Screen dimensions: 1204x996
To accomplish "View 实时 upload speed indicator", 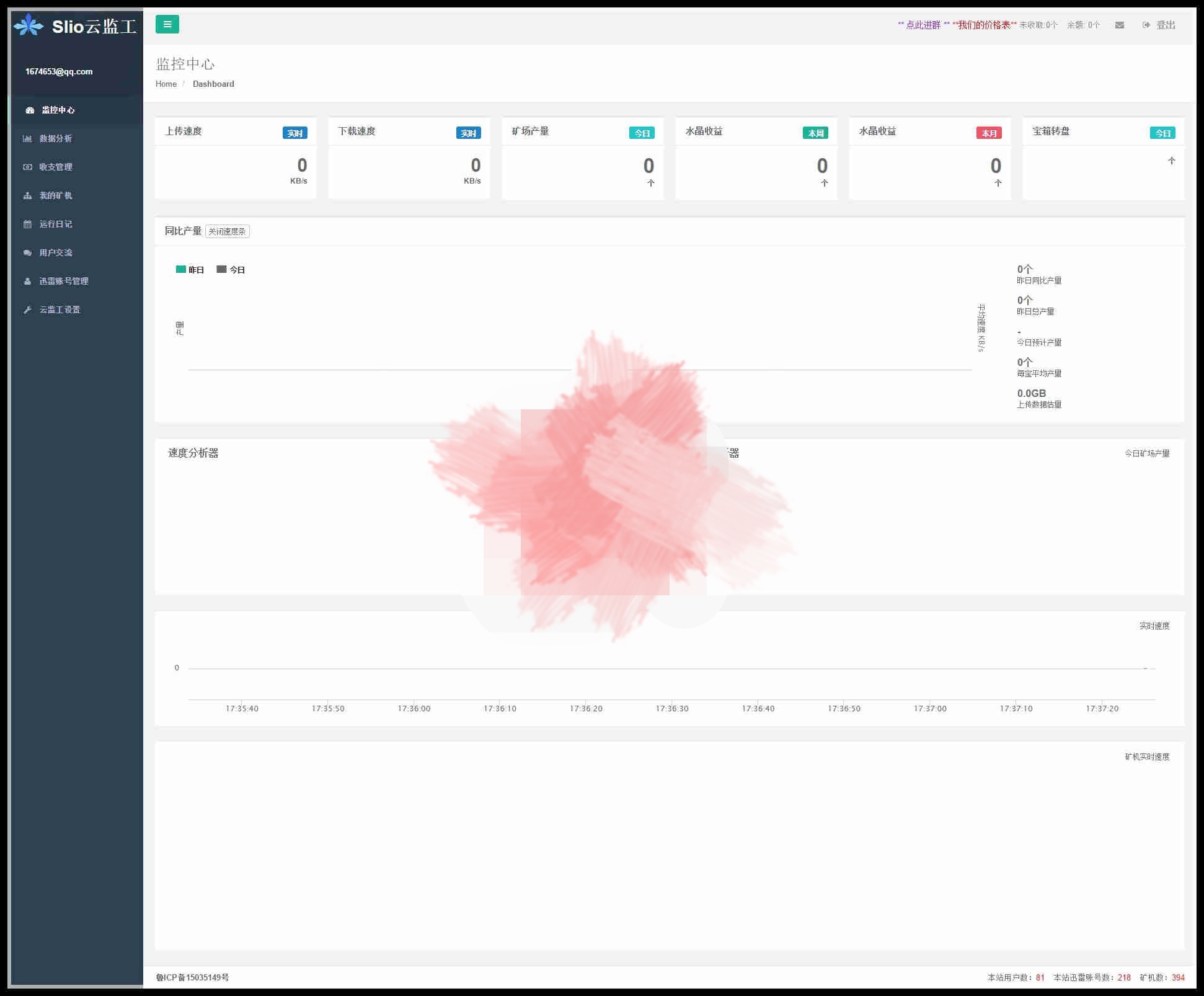I will 294,131.
